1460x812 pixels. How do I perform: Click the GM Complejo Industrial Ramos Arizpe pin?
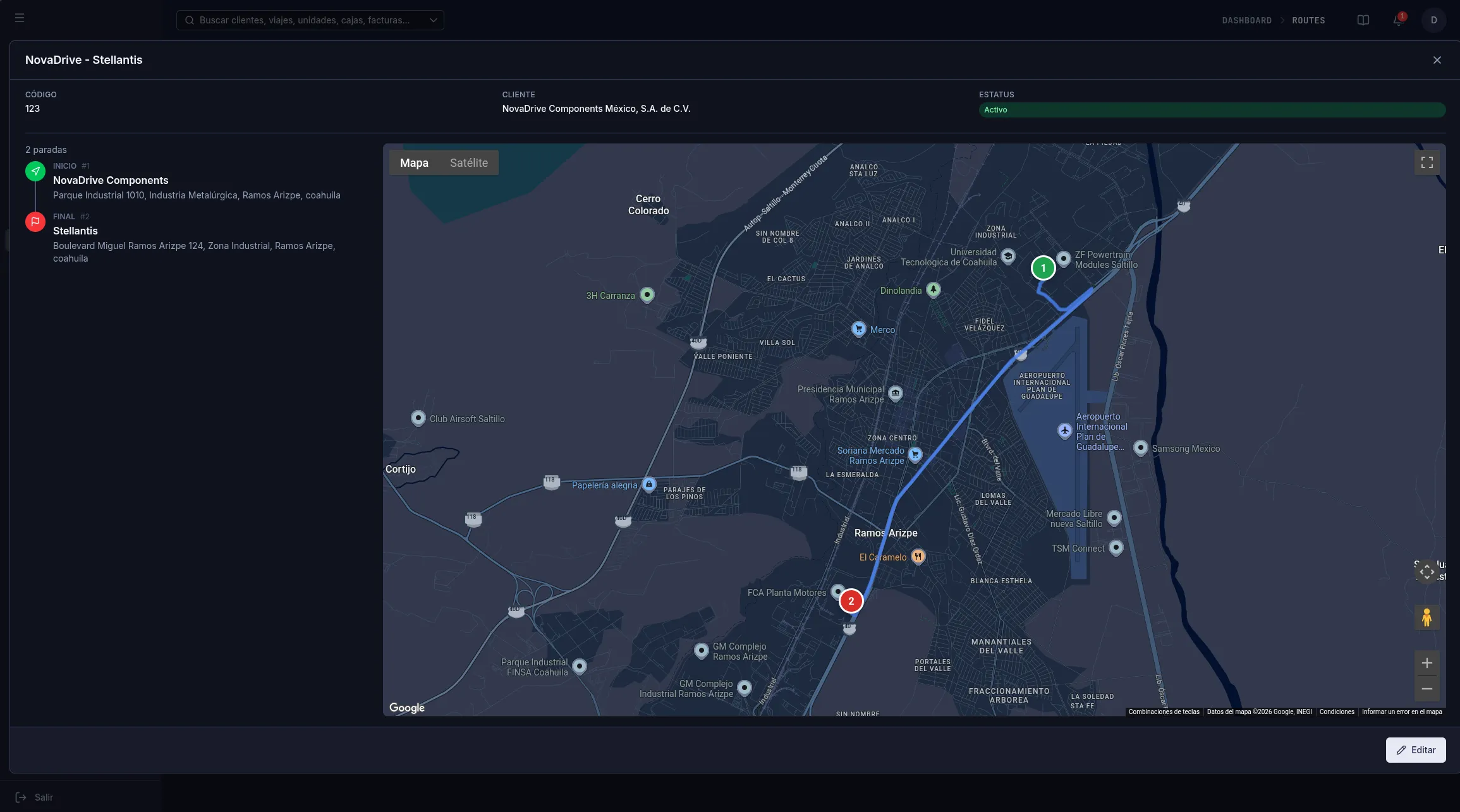coord(745,688)
